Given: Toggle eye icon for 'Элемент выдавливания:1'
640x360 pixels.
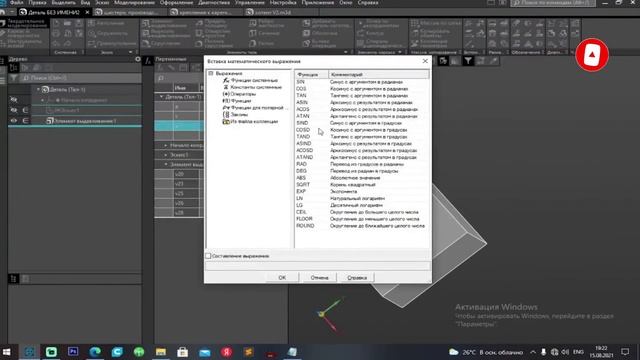Looking at the screenshot, I should [14, 121].
